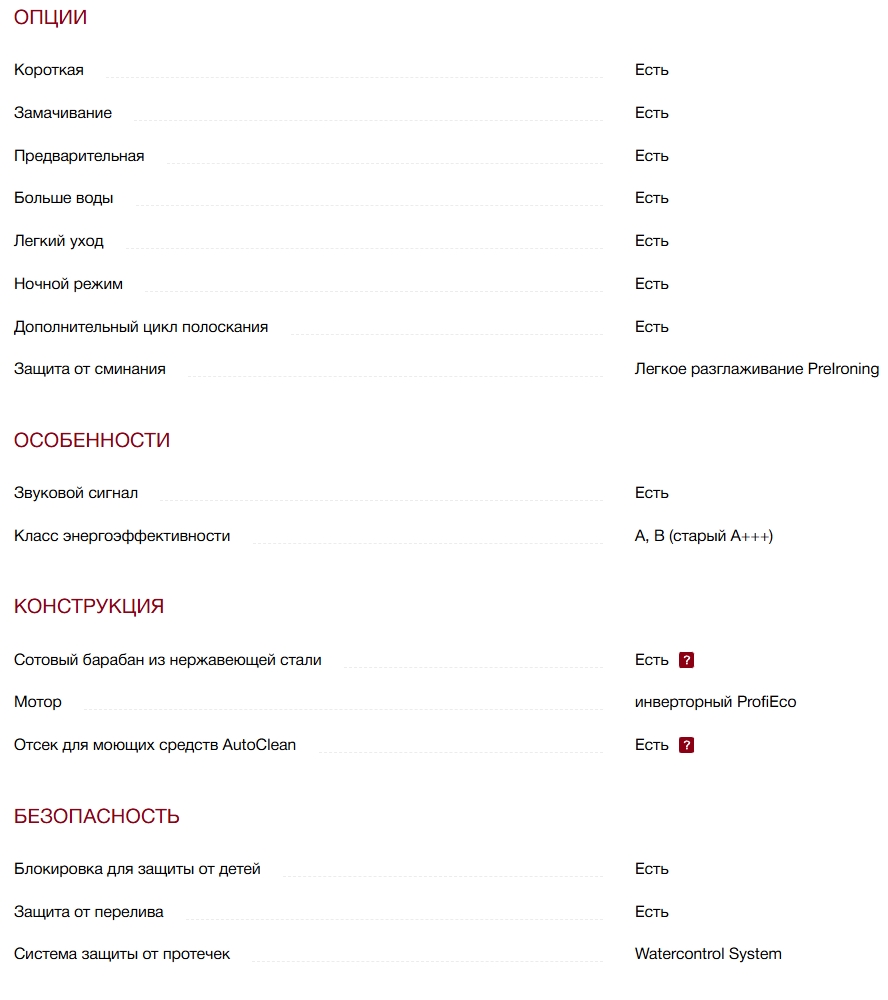
Task: Click the Легкое разглаживание PreIroning value
Action: [757, 369]
